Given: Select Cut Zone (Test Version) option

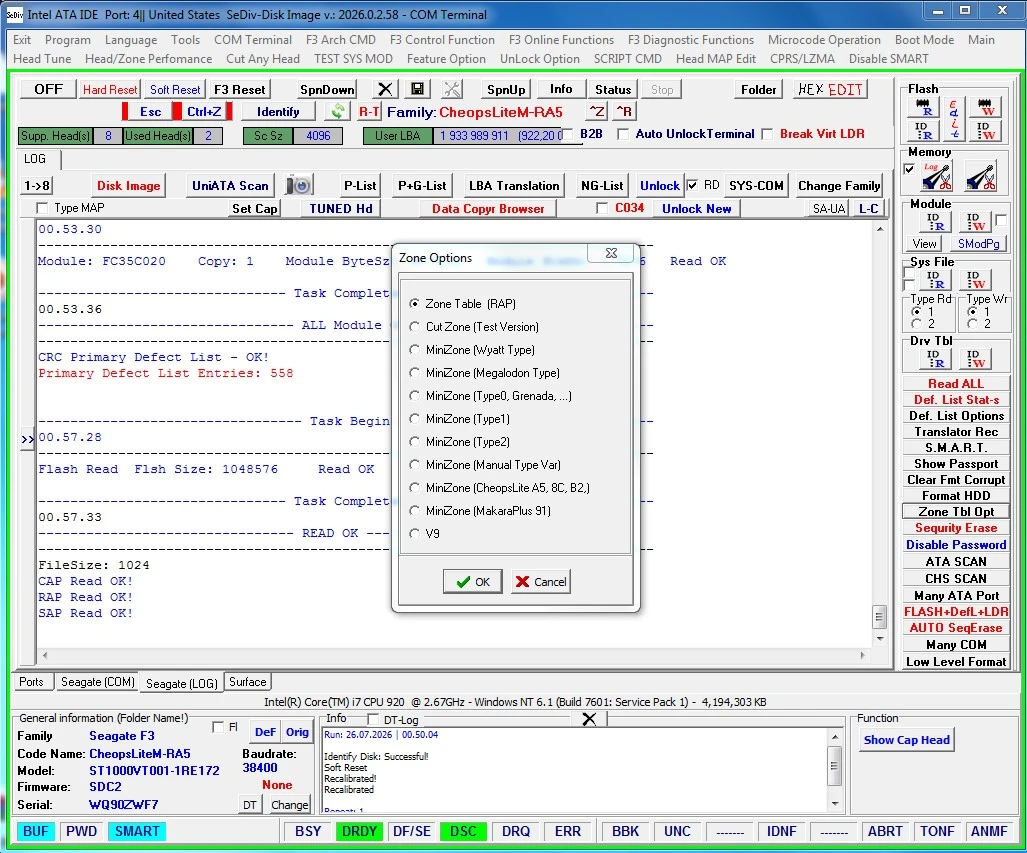Looking at the screenshot, I should pos(414,327).
